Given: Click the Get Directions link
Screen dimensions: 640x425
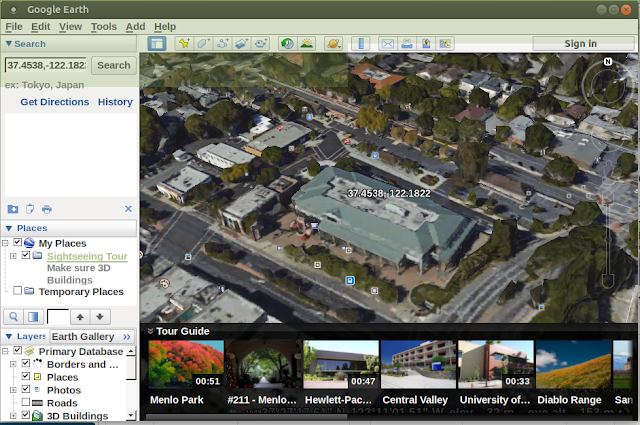Looking at the screenshot, I should tap(55, 102).
